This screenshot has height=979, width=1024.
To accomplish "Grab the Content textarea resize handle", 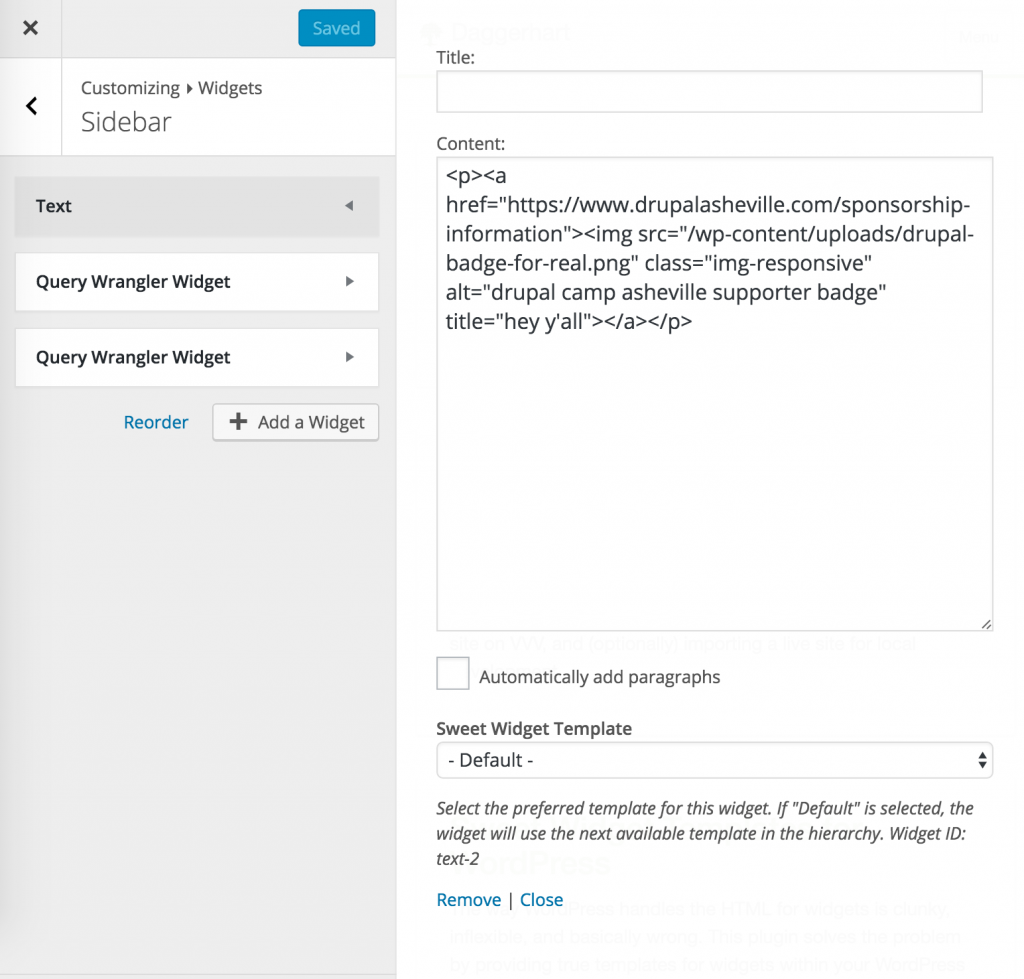I will 986,624.
